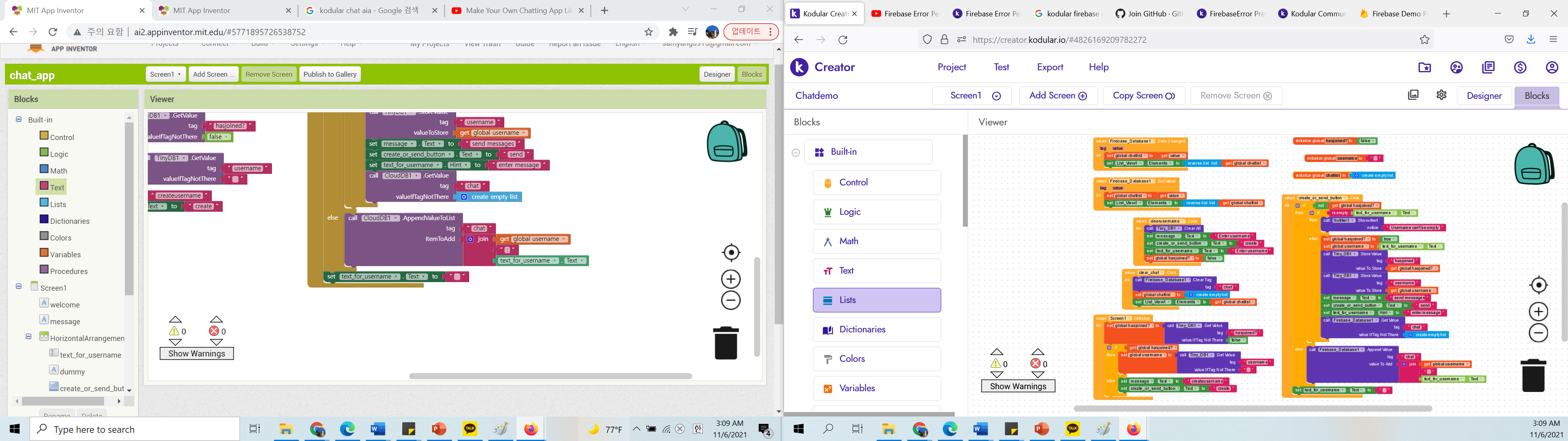Collapse HorizontalArrangement in the App Inventor tree
The image size is (1568, 441).
28,336
